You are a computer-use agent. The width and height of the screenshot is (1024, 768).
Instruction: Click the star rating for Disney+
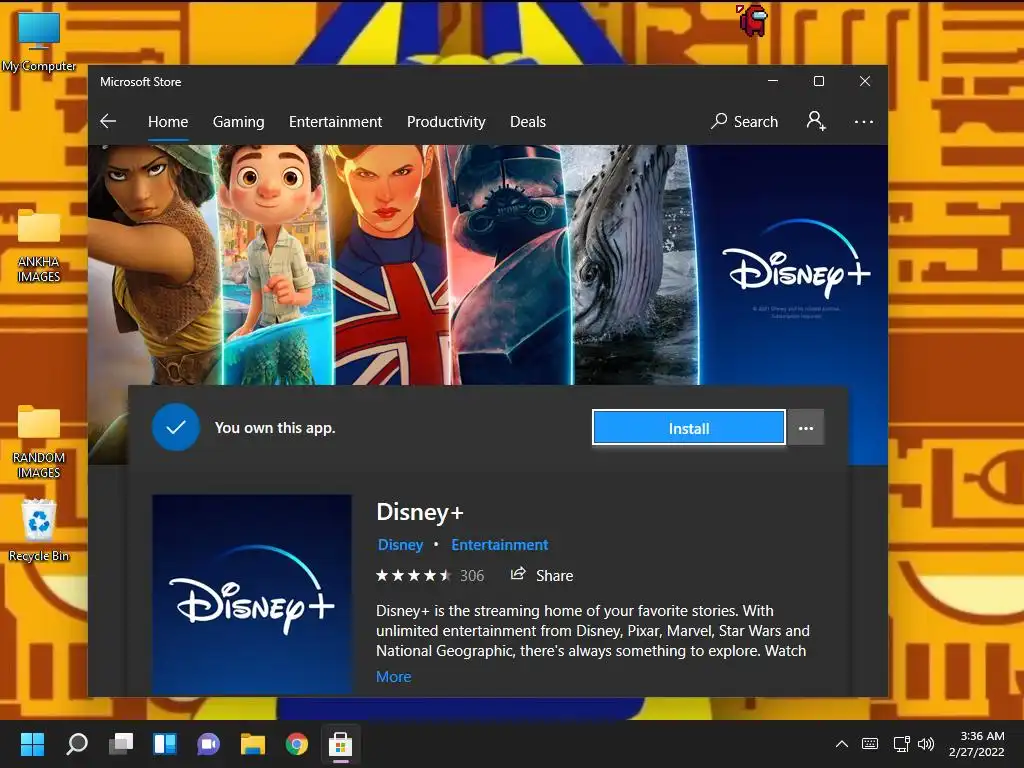coord(413,575)
